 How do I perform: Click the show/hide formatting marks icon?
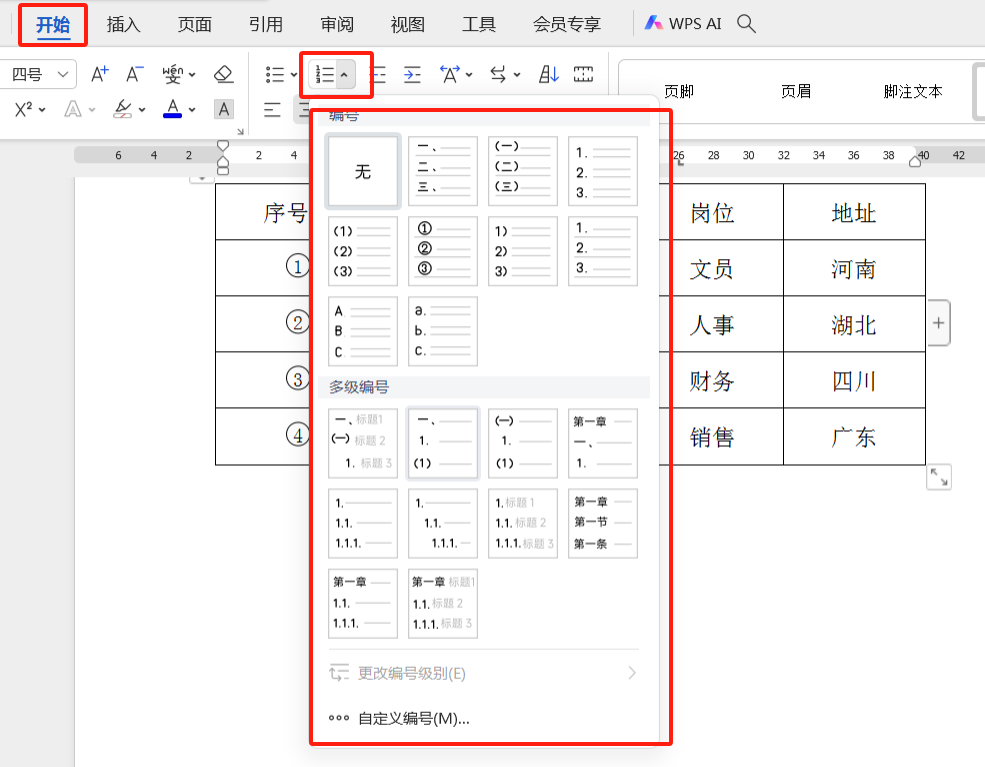pos(584,75)
